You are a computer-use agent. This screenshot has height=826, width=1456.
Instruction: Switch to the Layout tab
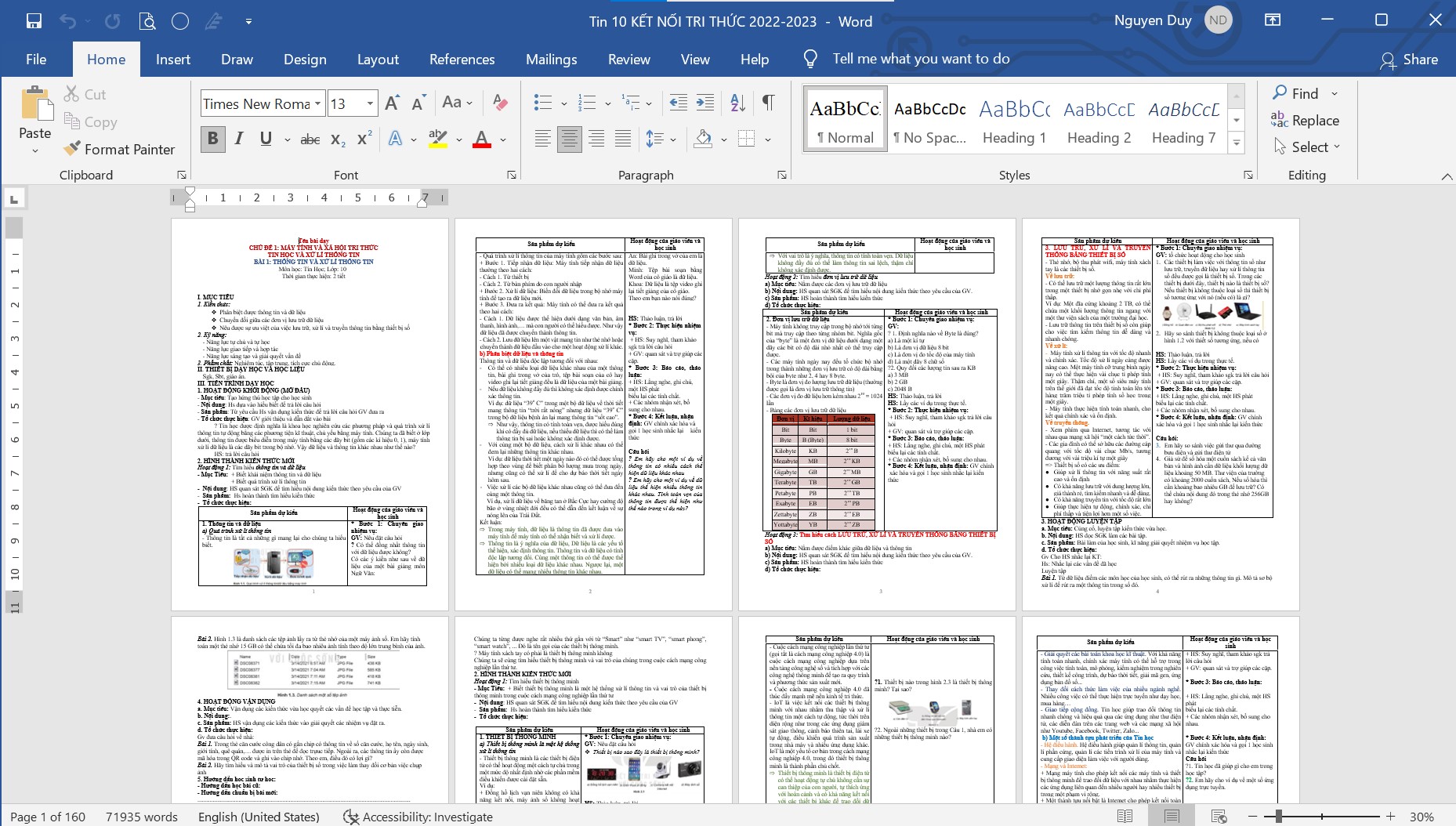tap(378, 60)
